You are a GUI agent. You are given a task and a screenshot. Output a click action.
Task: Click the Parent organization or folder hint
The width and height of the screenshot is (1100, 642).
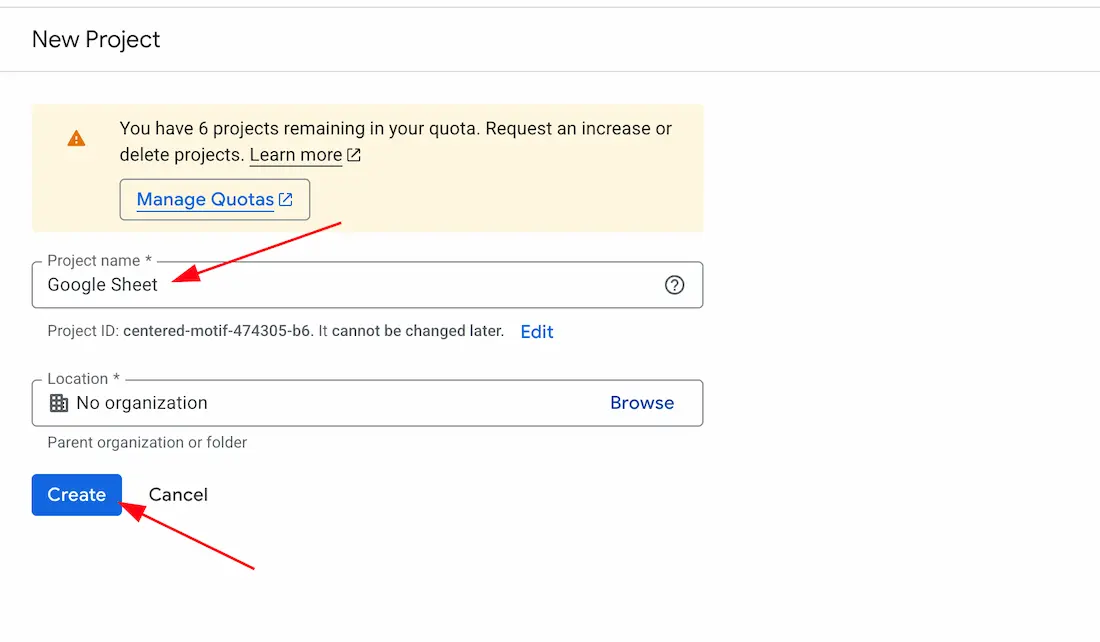[147, 442]
